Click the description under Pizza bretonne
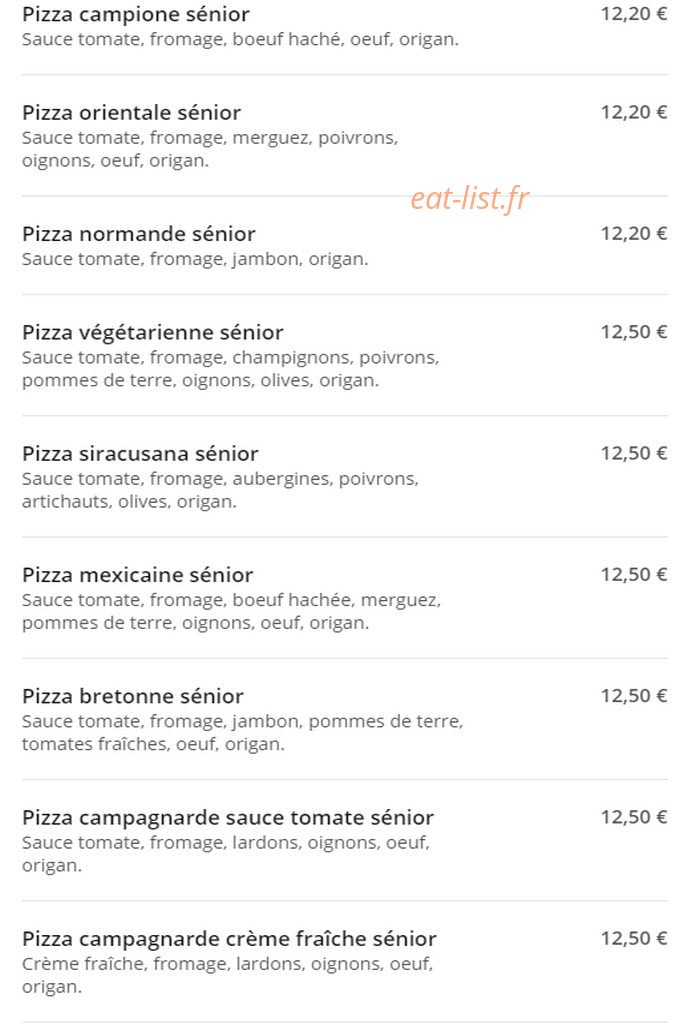Screen dimensions: 700x1023 coord(242,733)
